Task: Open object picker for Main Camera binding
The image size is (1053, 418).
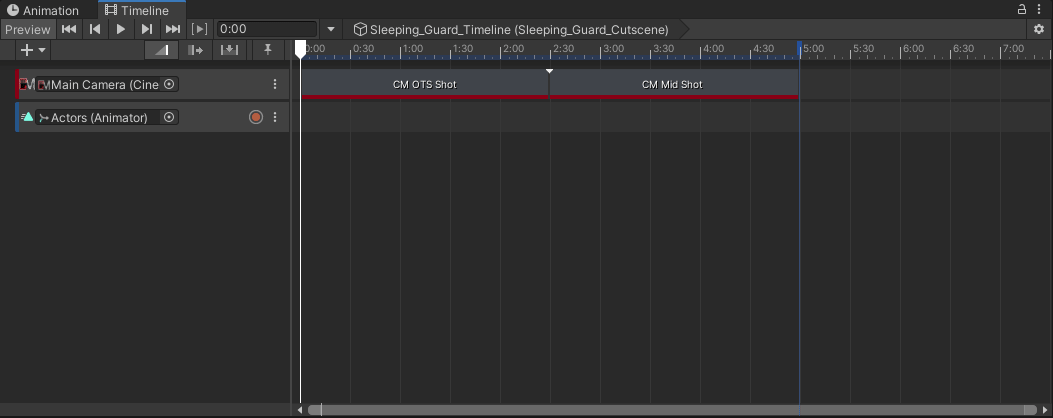Action: coord(169,84)
